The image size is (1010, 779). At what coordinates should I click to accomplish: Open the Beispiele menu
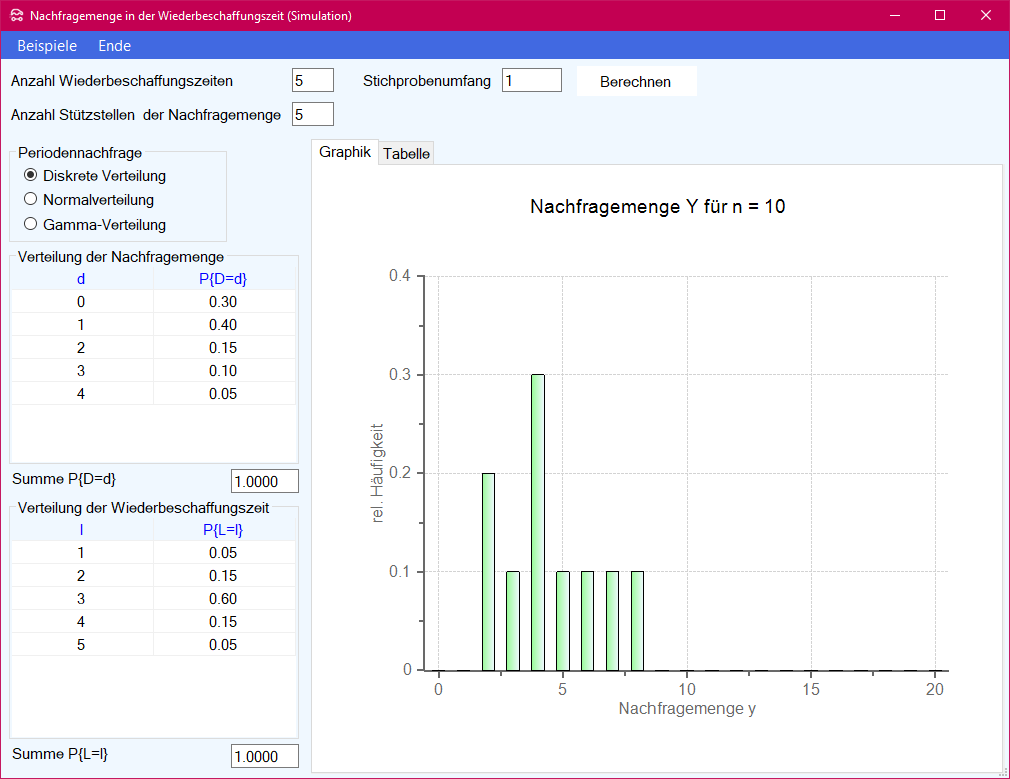coord(47,46)
